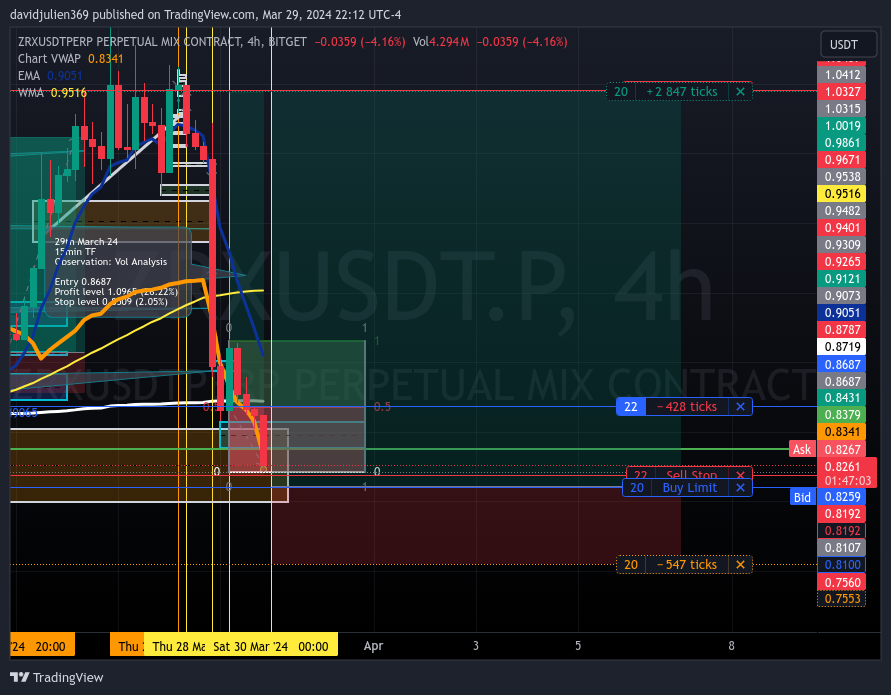Select the 0.9121 price label
This screenshot has height=695, width=891.
coord(842,279)
